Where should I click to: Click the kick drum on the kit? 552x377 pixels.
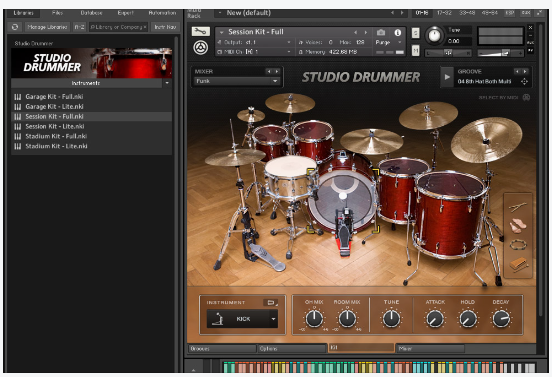342,195
